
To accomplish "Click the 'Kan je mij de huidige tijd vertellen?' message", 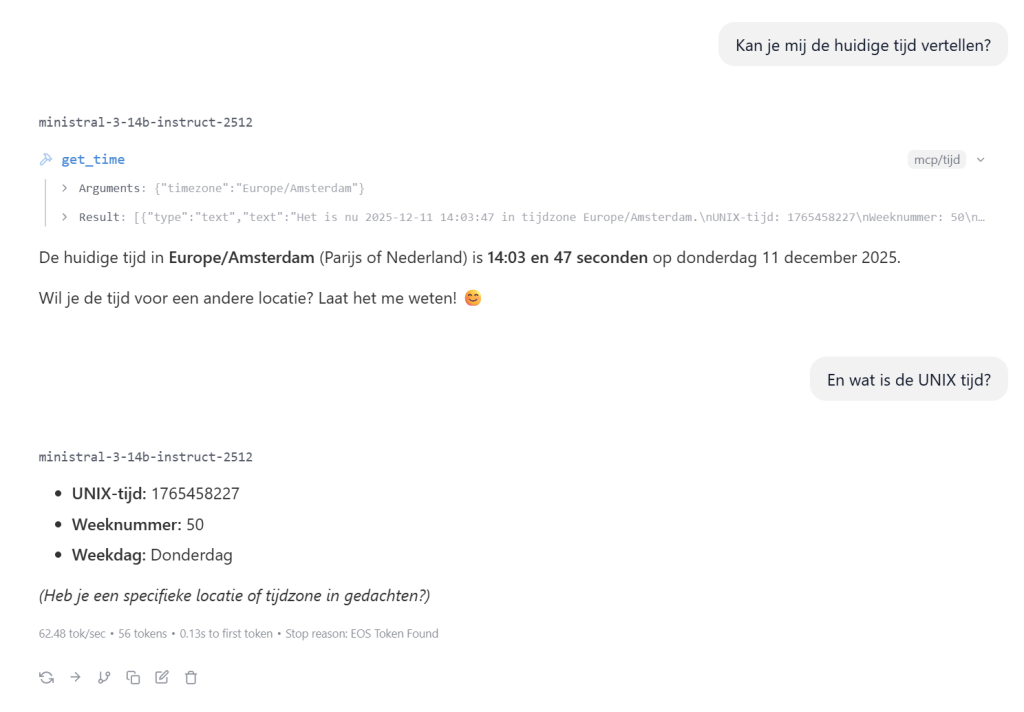I will 863,44.
